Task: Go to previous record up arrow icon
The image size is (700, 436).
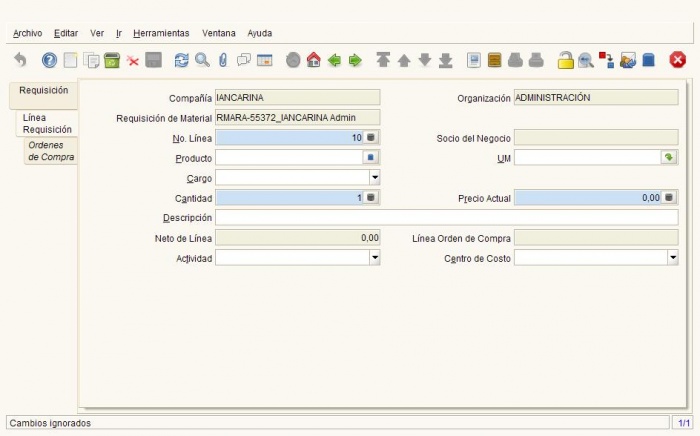Action: point(404,60)
